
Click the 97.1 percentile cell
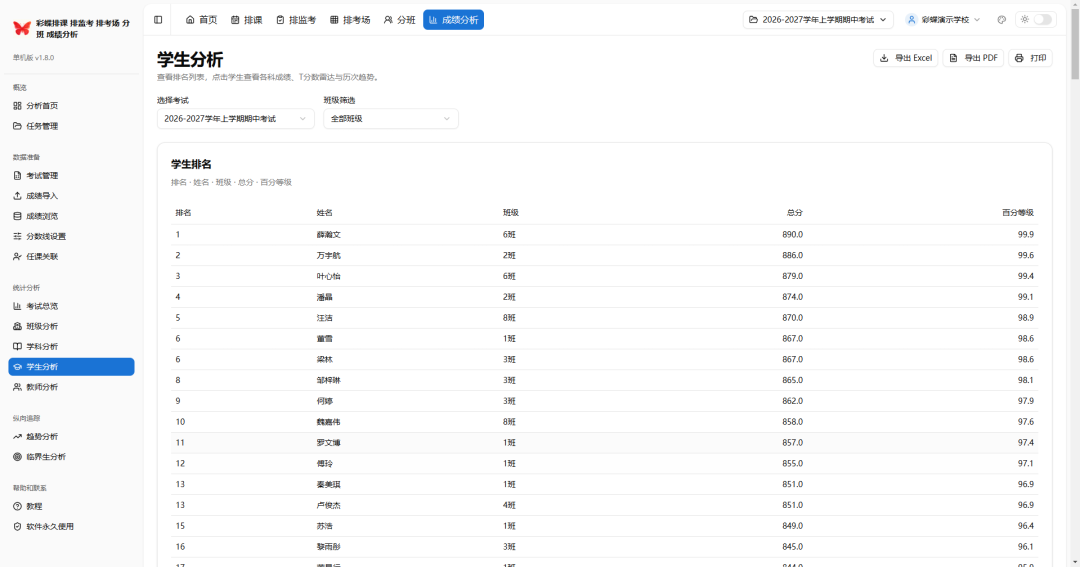(1026, 463)
